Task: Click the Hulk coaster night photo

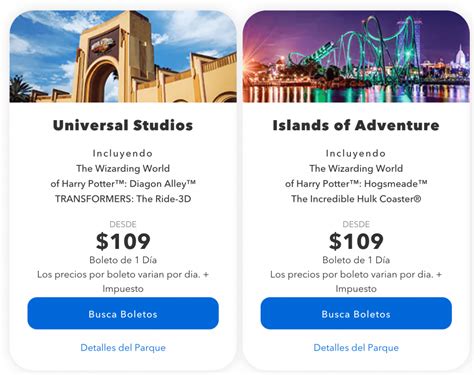Action: [356, 56]
